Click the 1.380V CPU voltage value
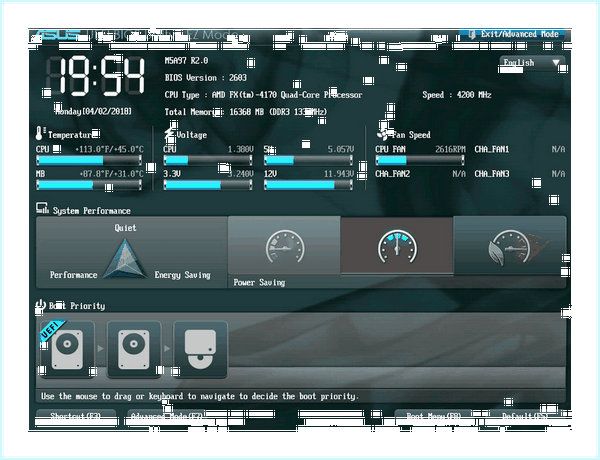The image size is (600, 460). coord(240,149)
